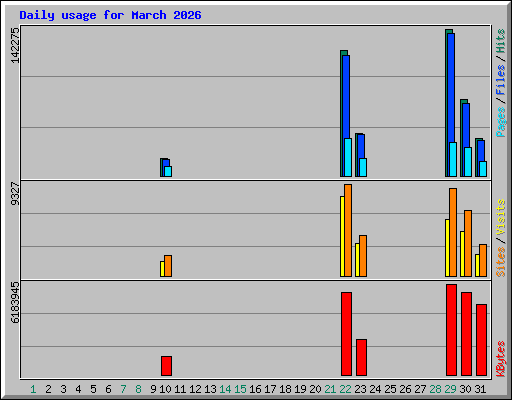Click the Hits legend label
The height and width of the screenshot is (400, 512).
(501, 41)
